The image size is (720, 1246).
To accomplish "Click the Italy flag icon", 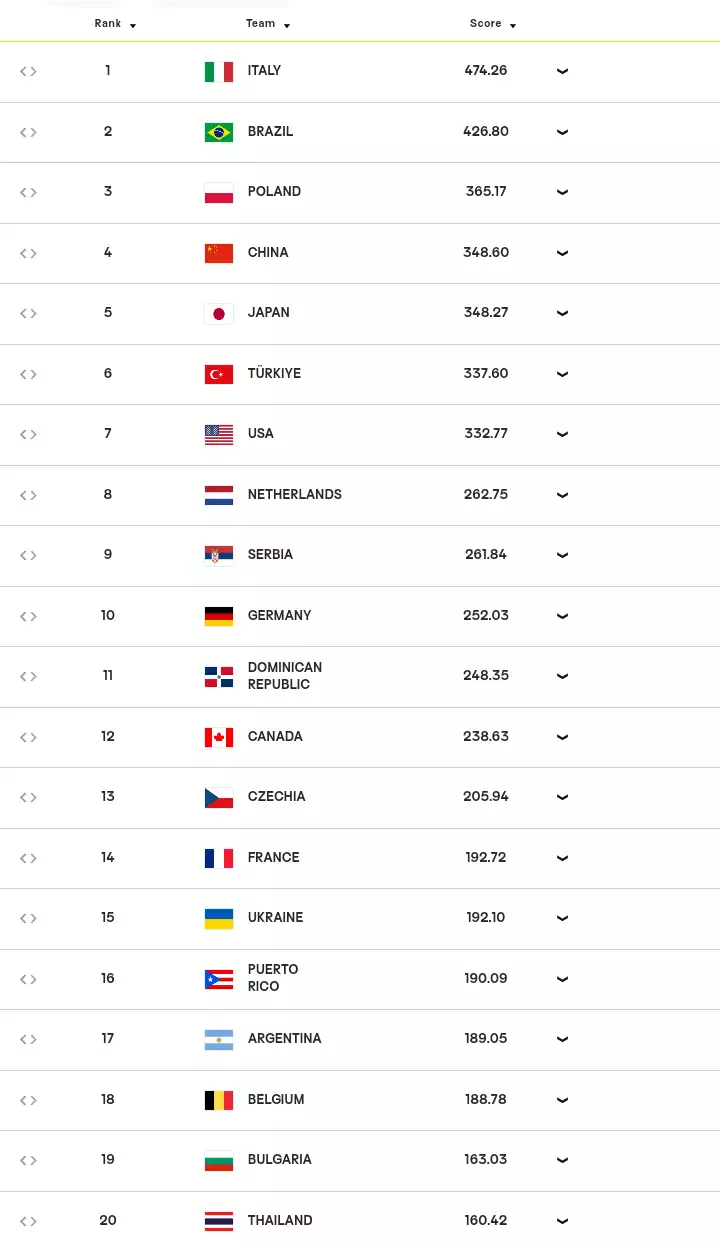I will [219, 71].
